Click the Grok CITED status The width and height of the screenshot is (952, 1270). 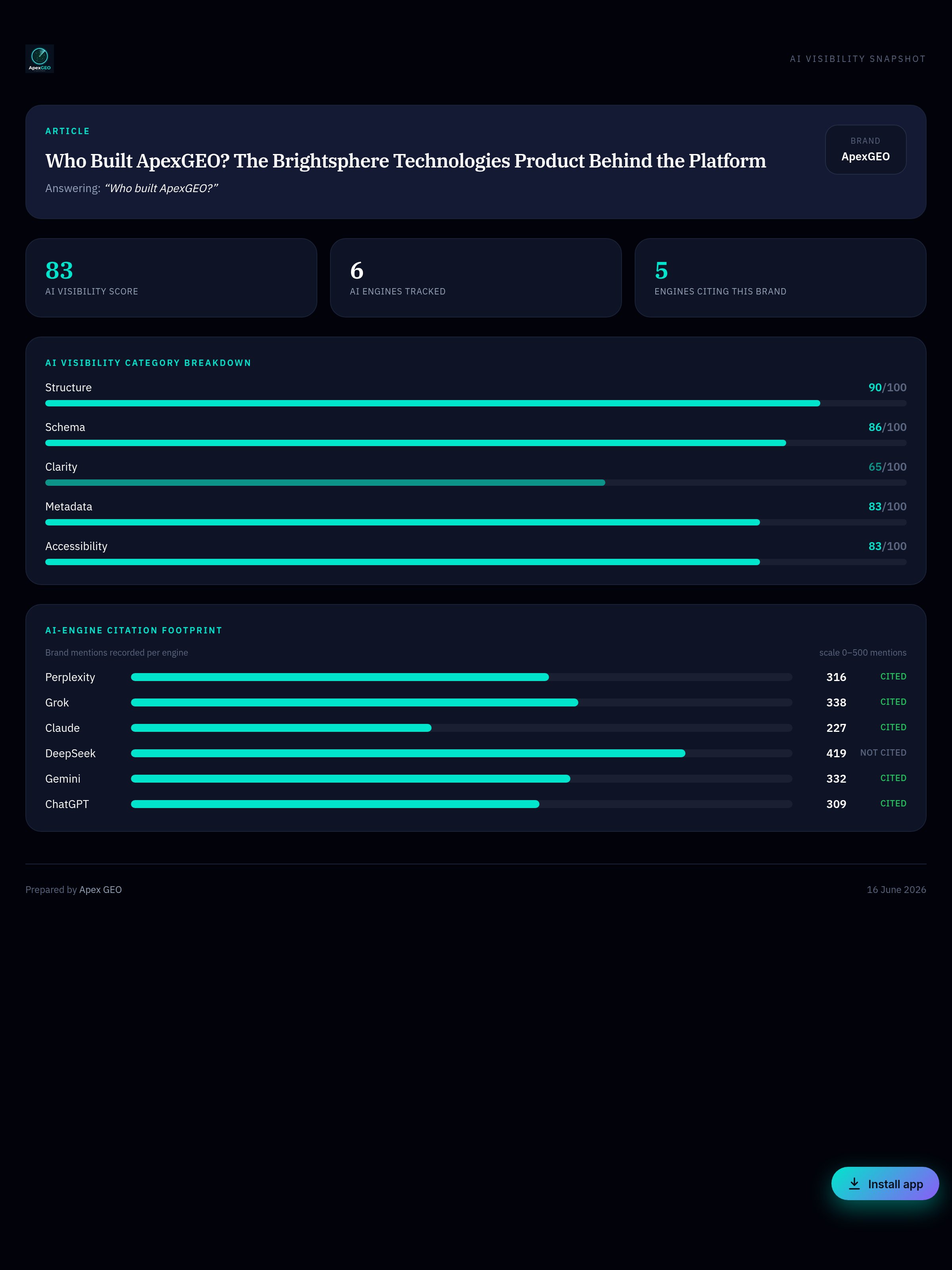click(893, 702)
